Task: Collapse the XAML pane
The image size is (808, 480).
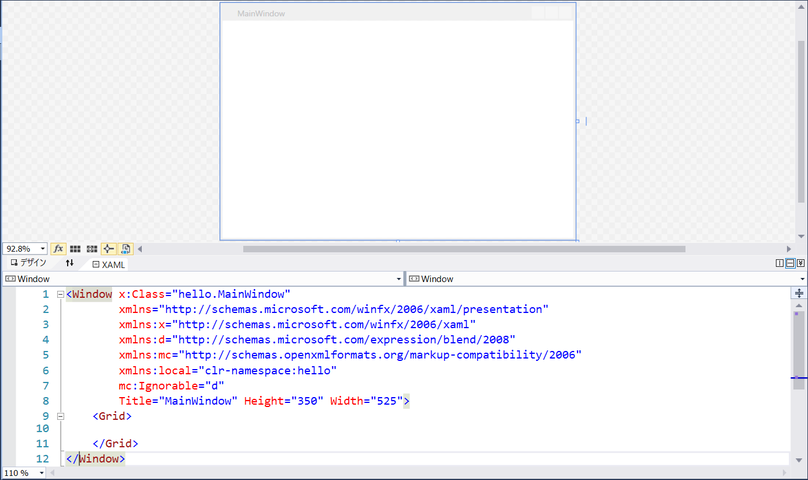Action: click(x=801, y=263)
